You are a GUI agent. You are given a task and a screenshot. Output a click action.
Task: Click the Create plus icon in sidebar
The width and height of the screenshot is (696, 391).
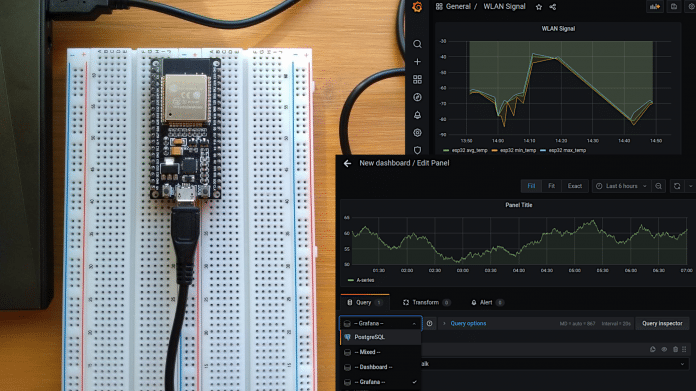click(x=417, y=62)
